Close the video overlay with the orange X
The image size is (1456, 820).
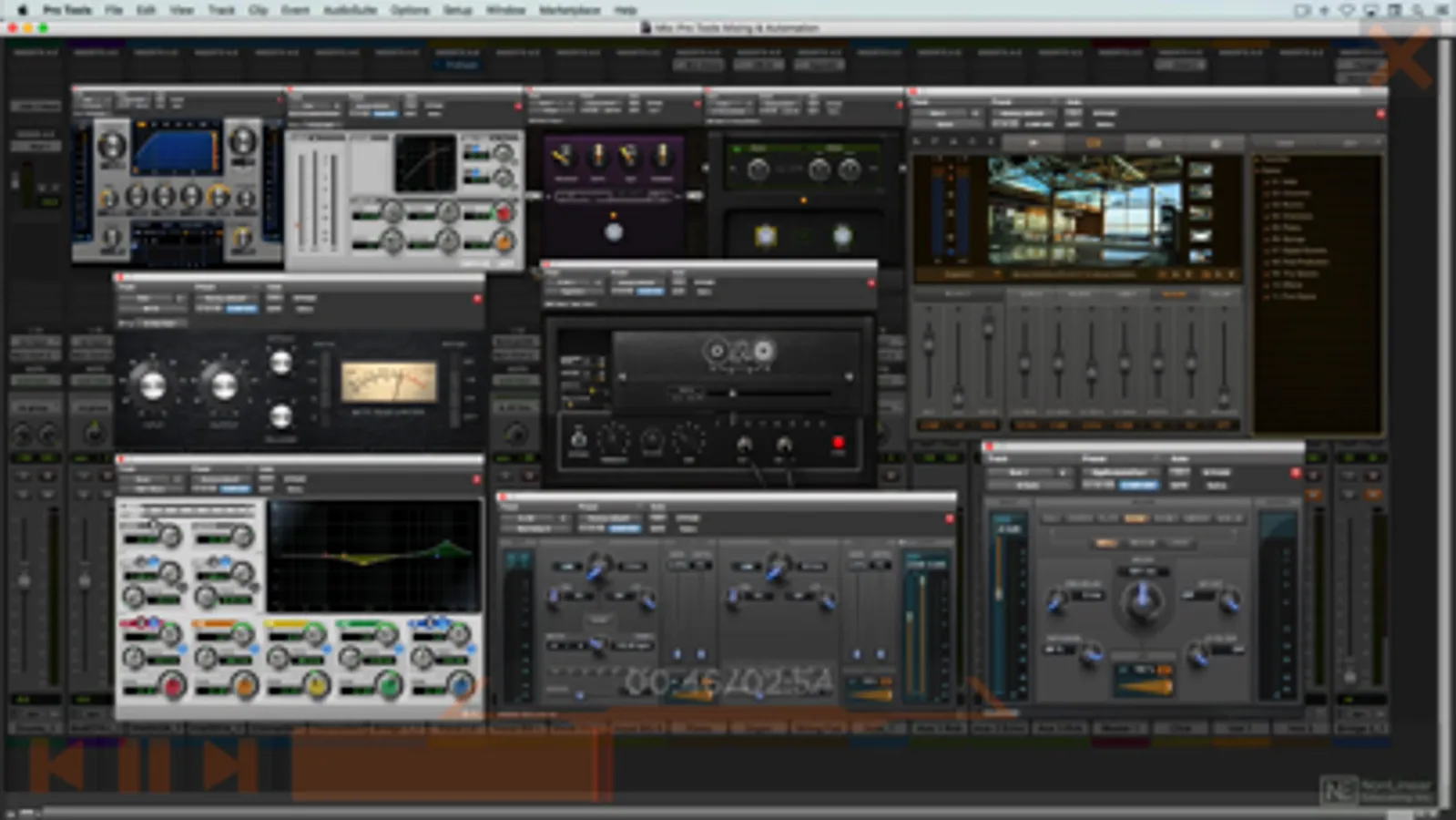(x=1402, y=56)
